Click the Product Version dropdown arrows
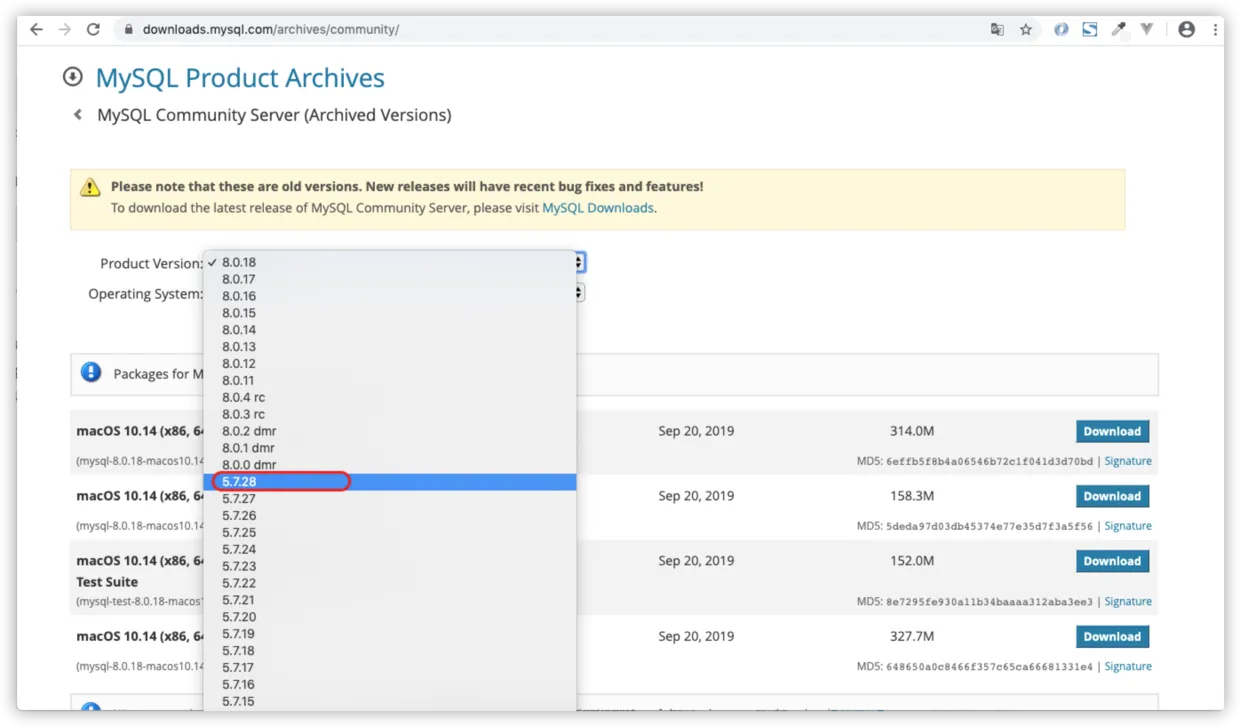Viewport: 1240px width, 727px height. coord(579,263)
